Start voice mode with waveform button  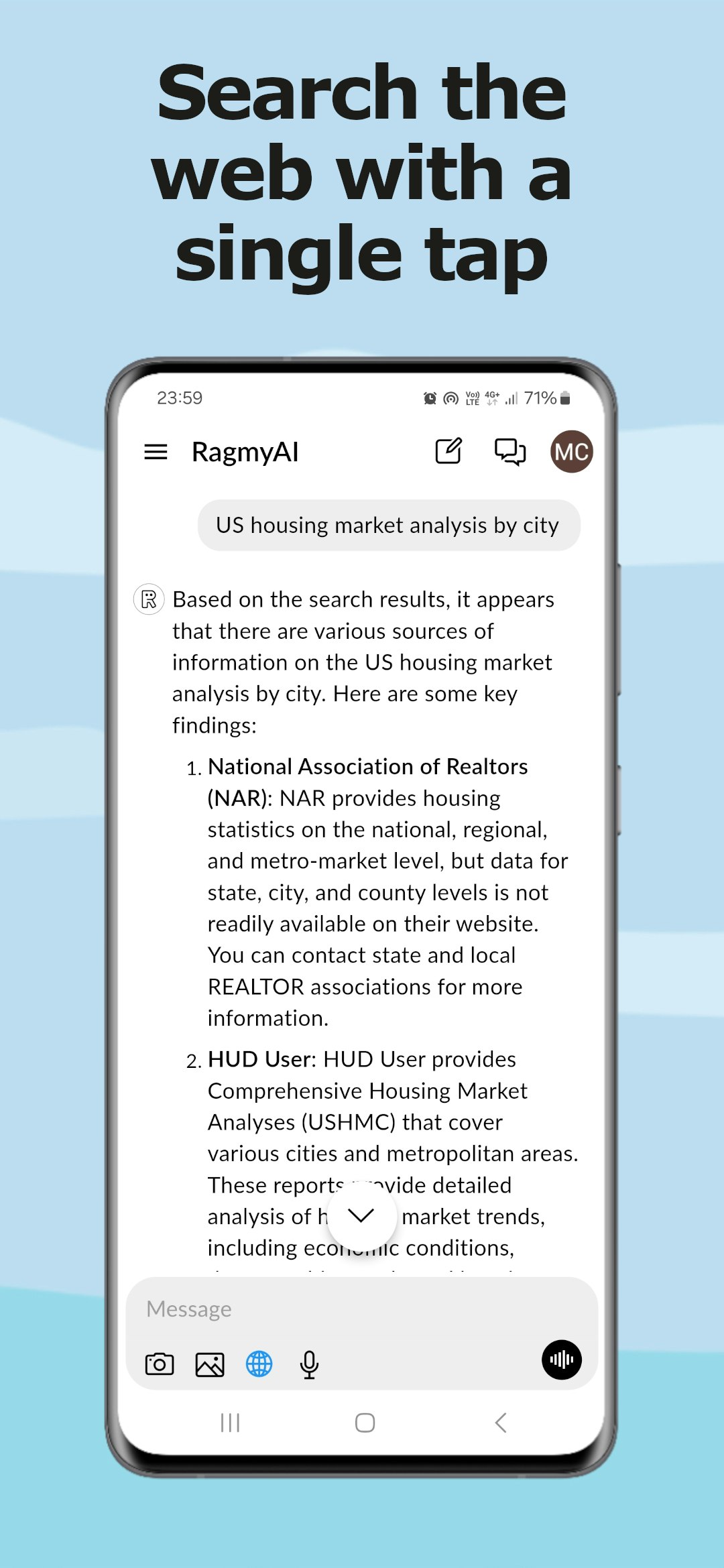click(562, 1360)
